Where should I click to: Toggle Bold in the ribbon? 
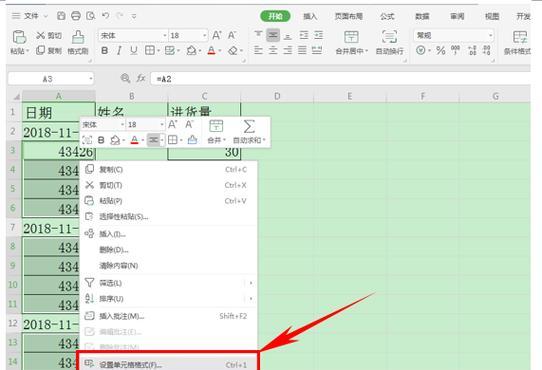coord(104,51)
